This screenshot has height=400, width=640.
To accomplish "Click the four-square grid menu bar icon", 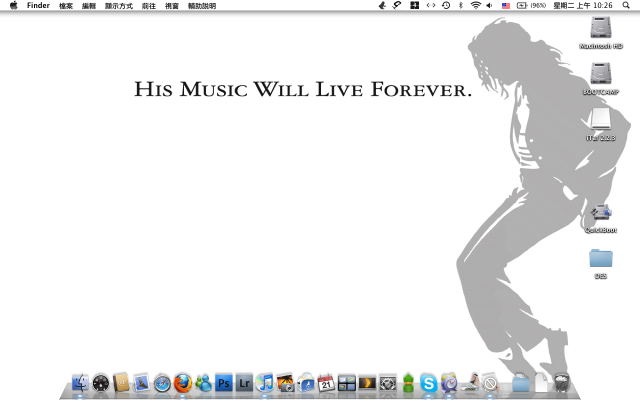I will click(415, 5).
